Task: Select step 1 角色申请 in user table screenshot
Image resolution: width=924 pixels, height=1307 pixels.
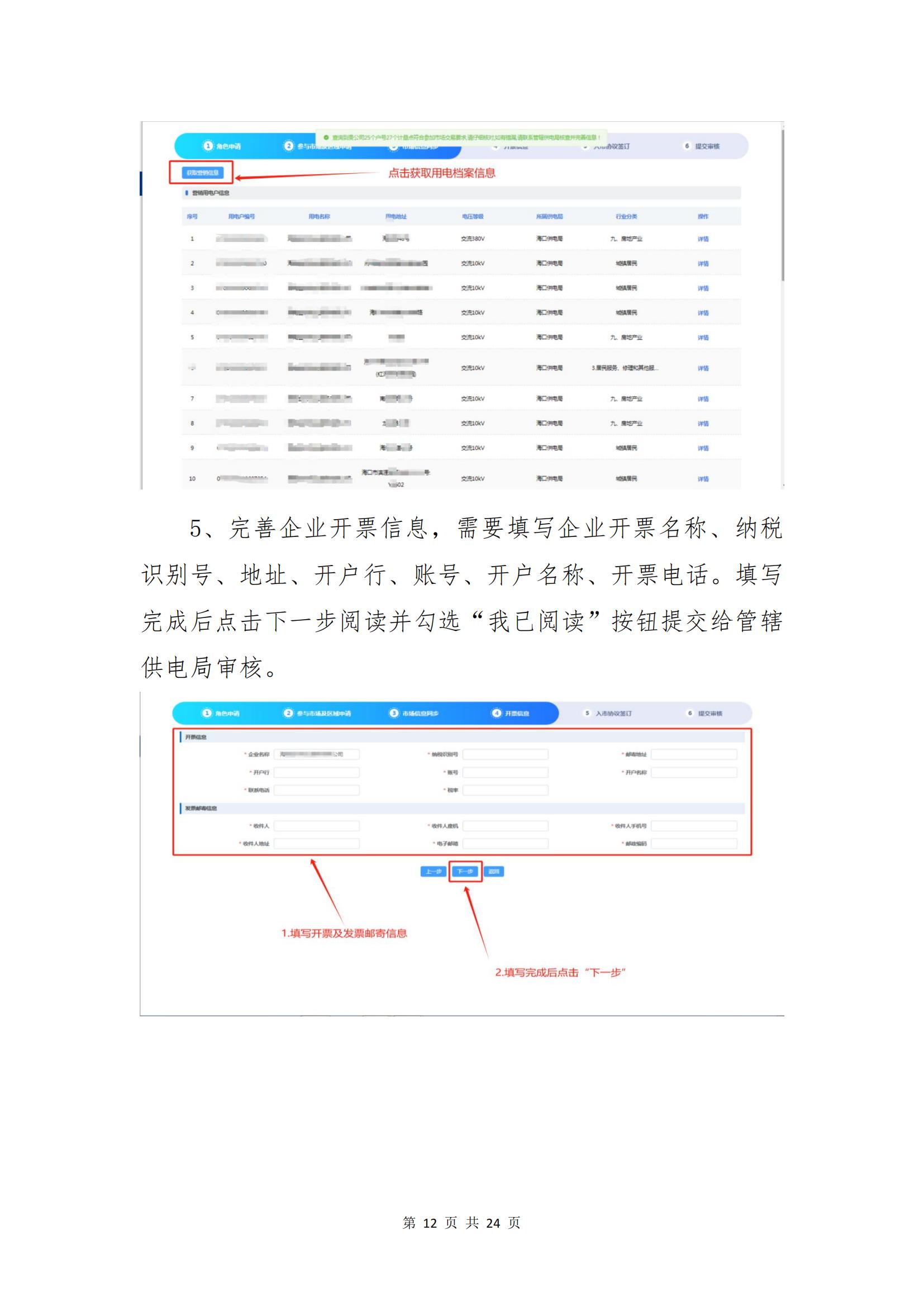Action: click(222, 146)
